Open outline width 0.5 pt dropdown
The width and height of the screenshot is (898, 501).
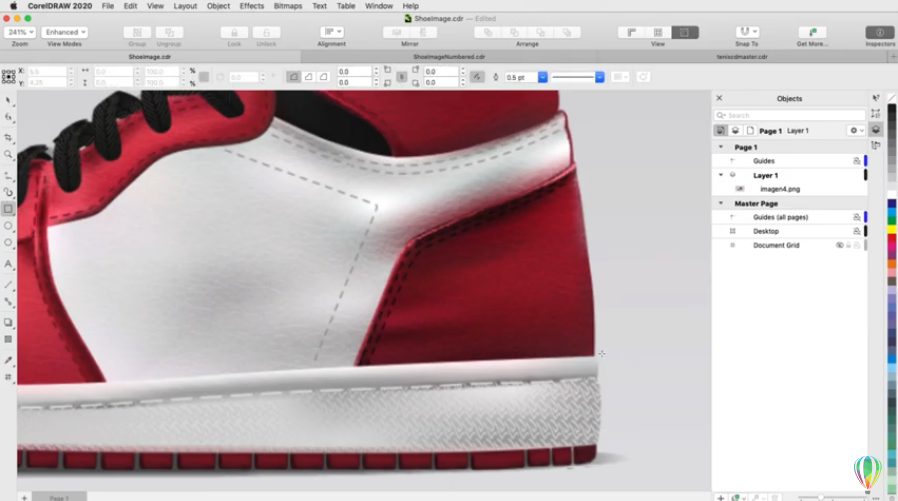(542, 77)
